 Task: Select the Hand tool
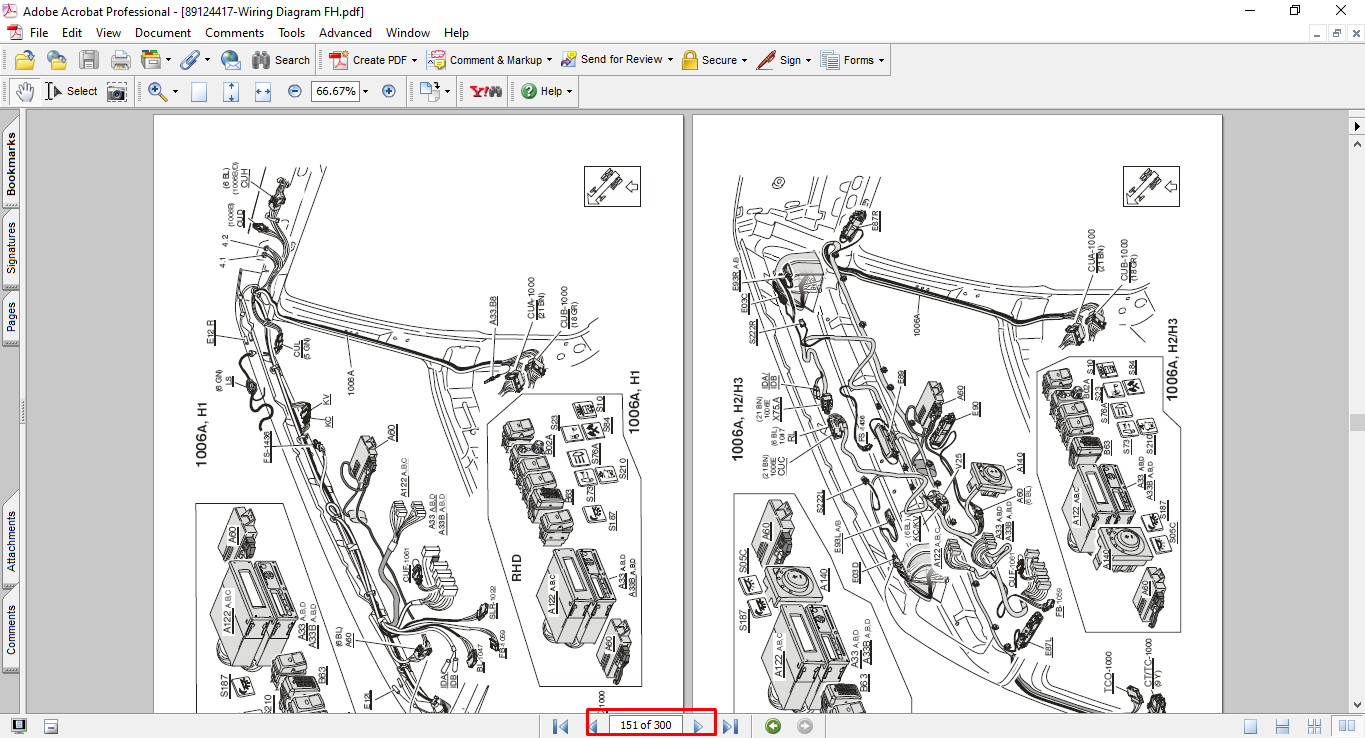coord(25,91)
